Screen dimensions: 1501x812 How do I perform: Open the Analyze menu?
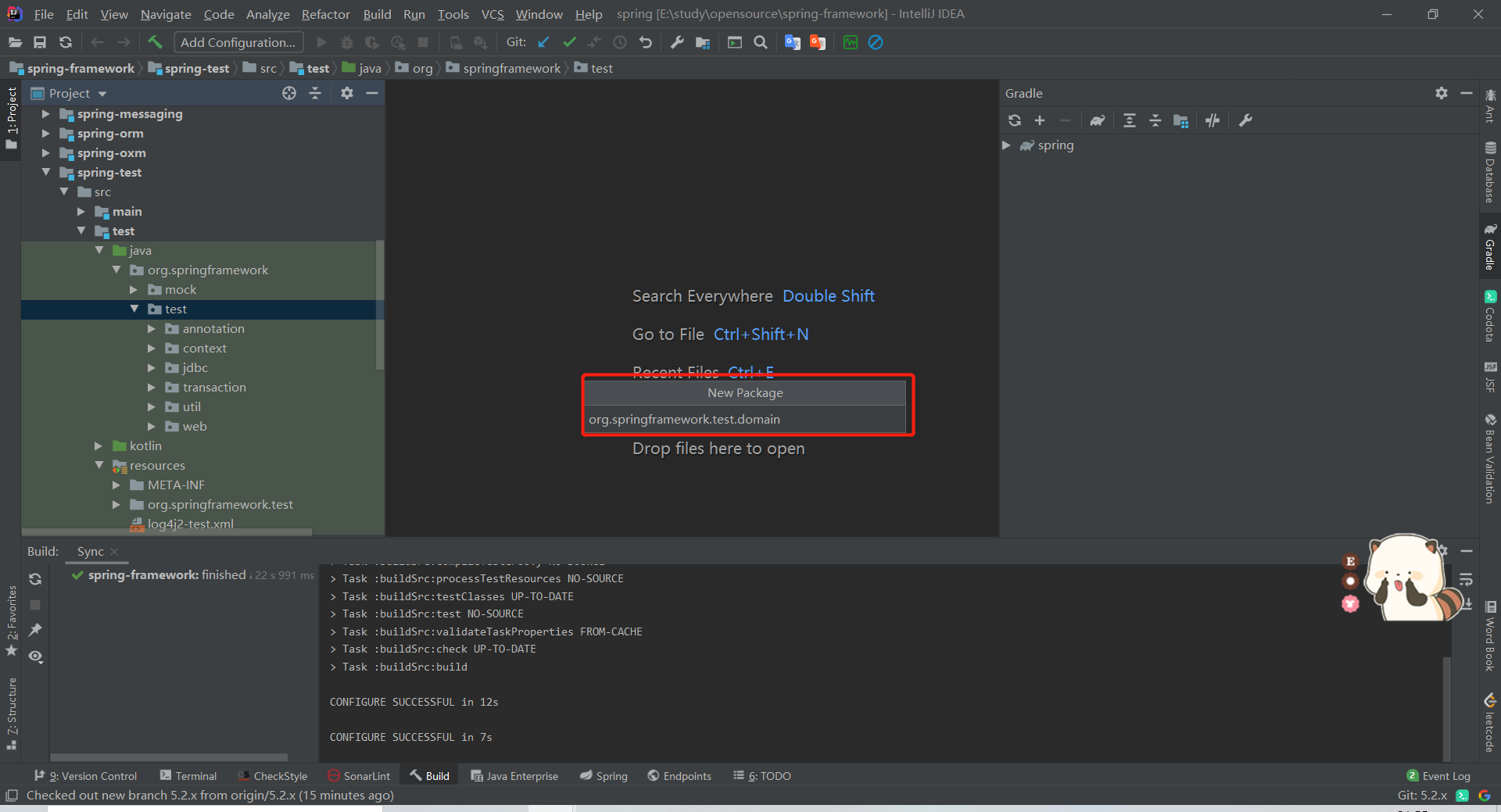267,14
